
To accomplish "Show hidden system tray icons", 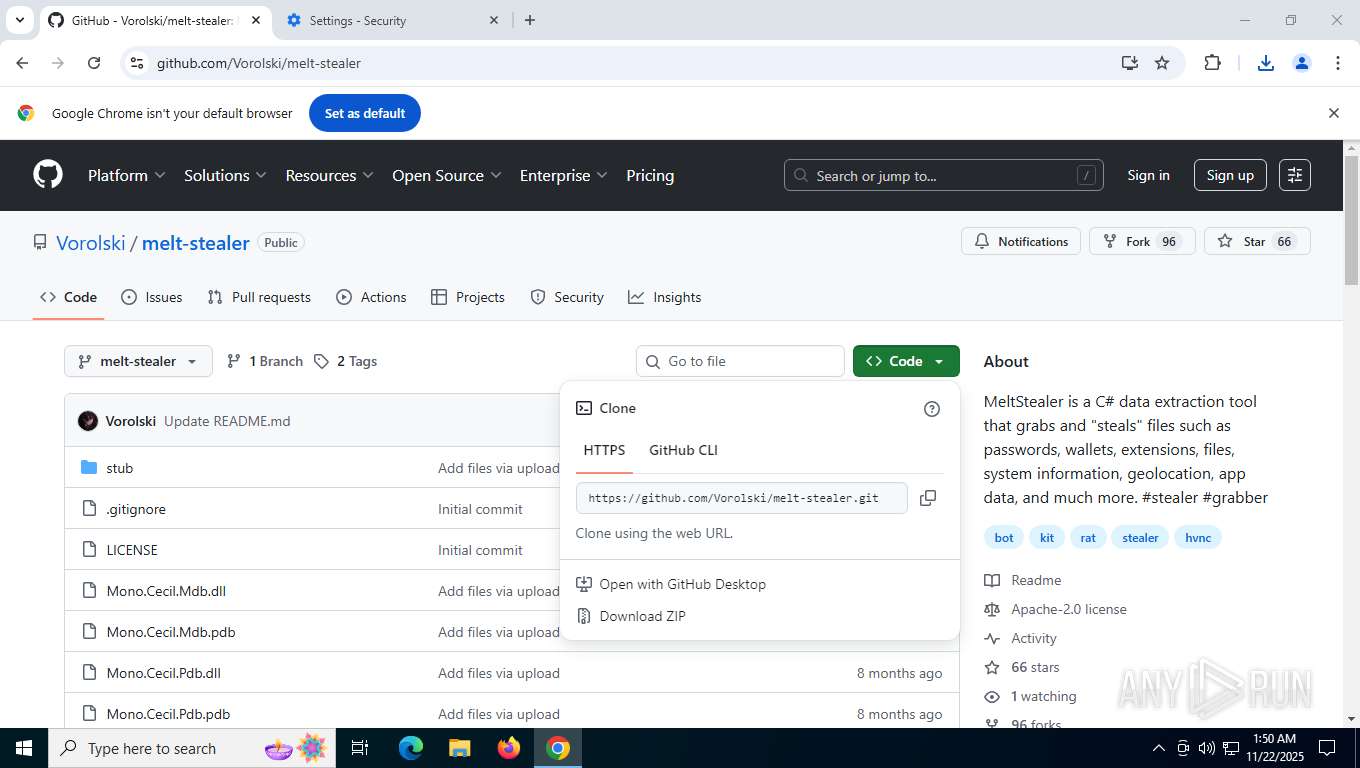I will pos(1159,748).
